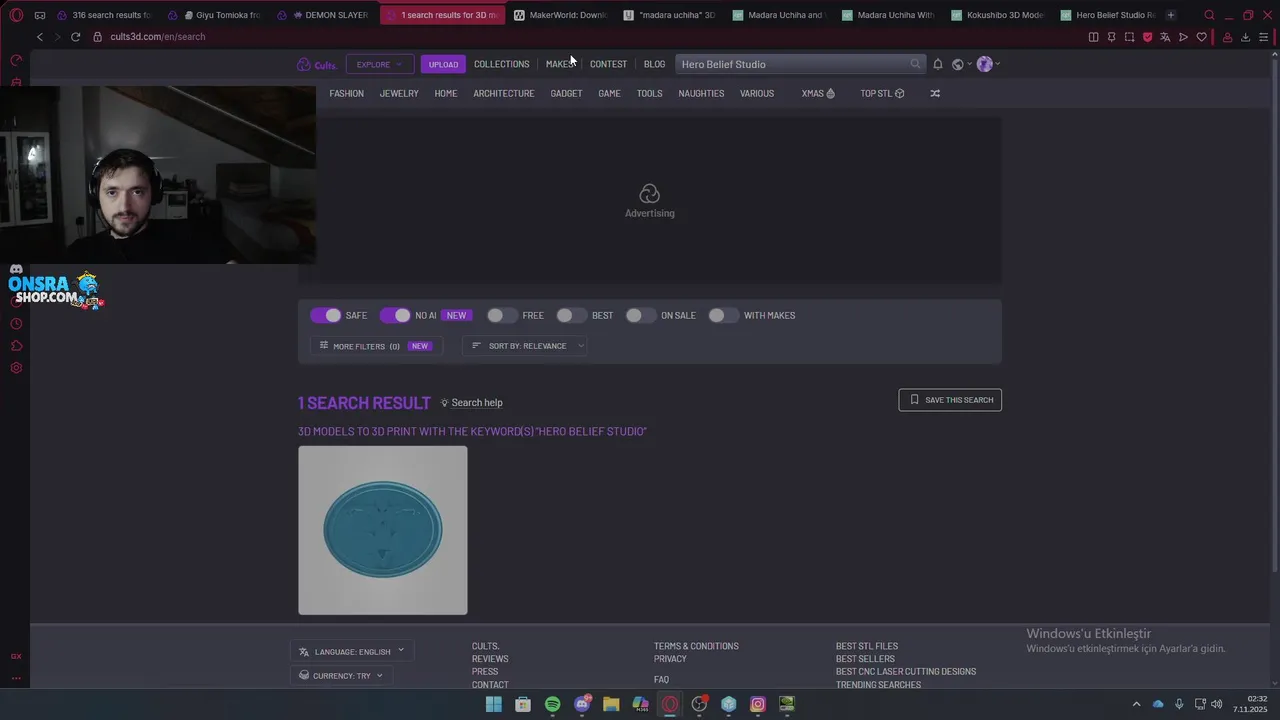Open TERMS & CONDITIONS footer link
The image size is (1280, 720).
696,646
